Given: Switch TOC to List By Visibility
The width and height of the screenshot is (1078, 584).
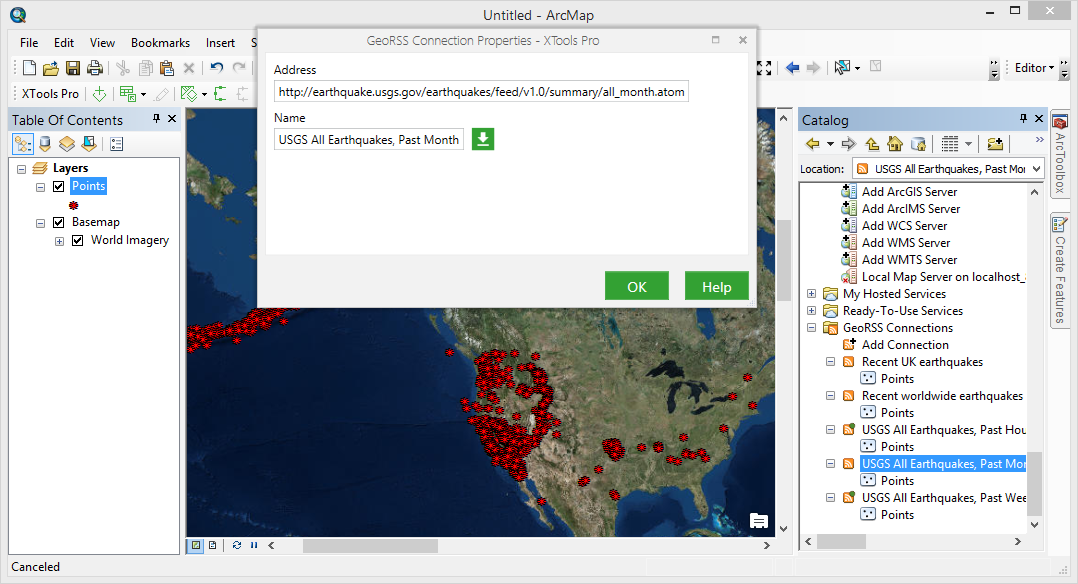Looking at the screenshot, I should click(x=67, y=144).
